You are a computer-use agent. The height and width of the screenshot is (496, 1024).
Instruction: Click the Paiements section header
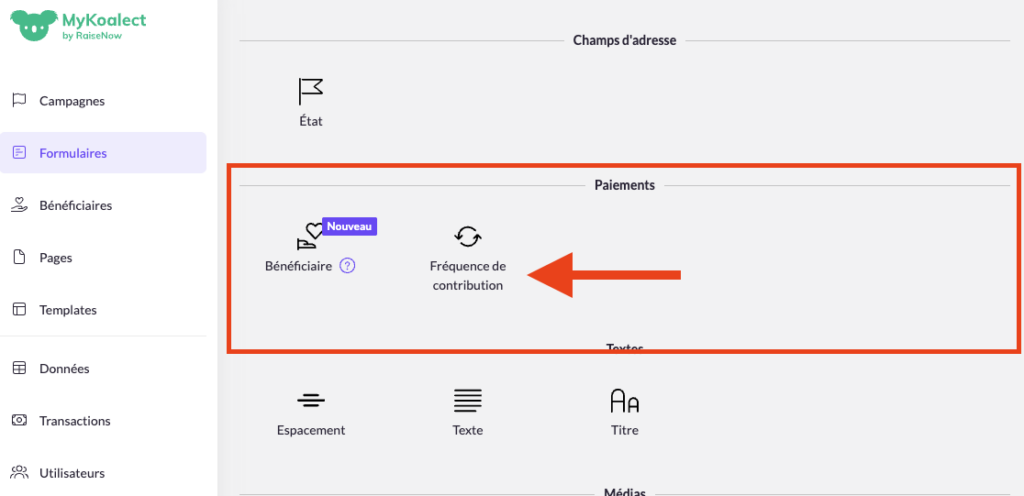click(624, 185)
